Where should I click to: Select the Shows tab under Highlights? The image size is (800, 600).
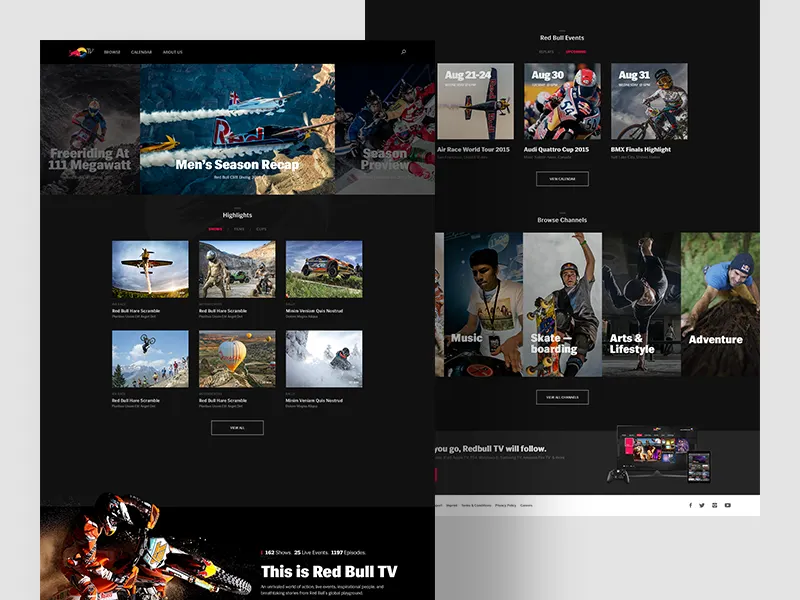pos(215,229)
